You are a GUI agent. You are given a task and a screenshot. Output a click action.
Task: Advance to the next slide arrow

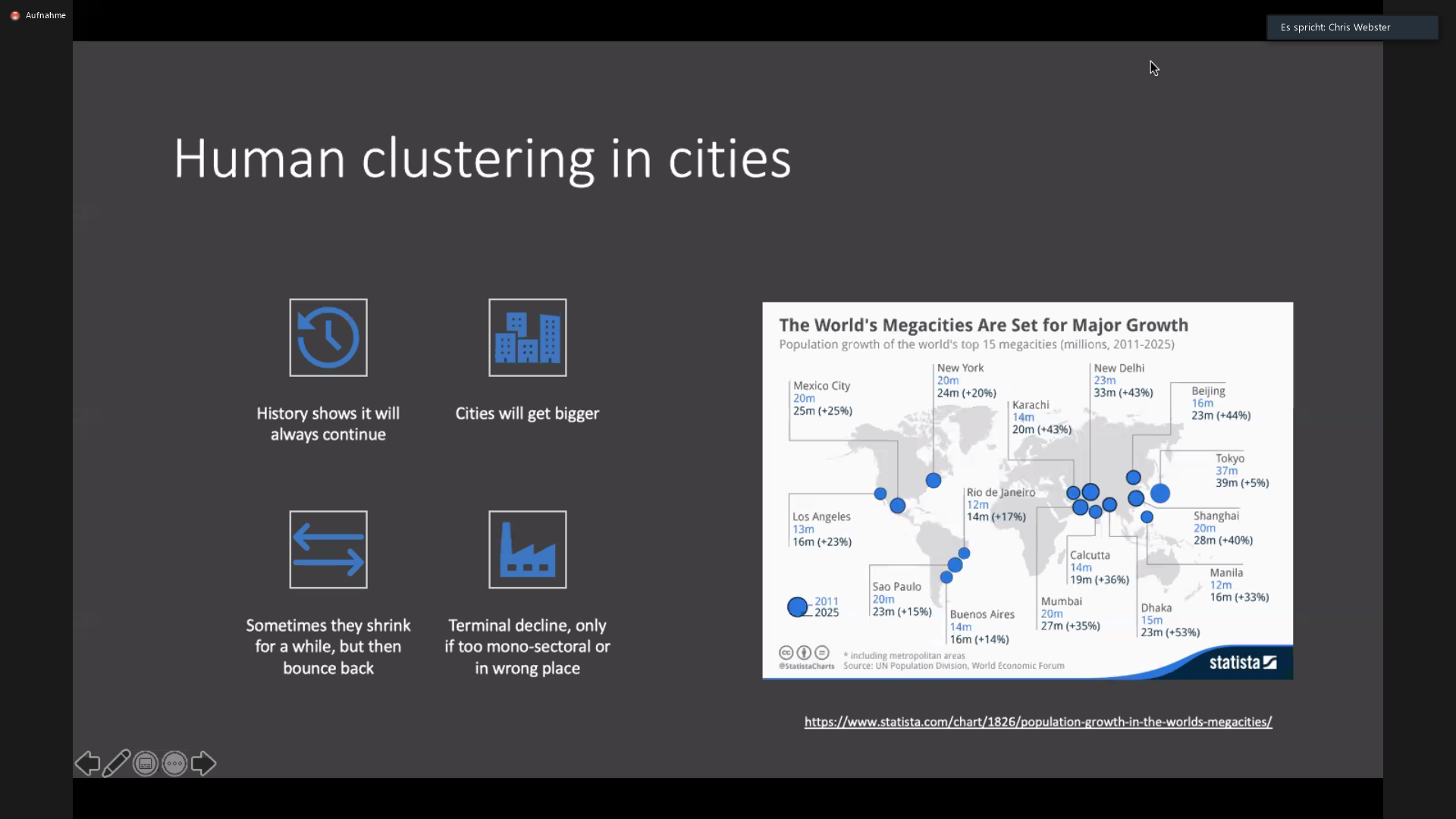tap(203, 763)
